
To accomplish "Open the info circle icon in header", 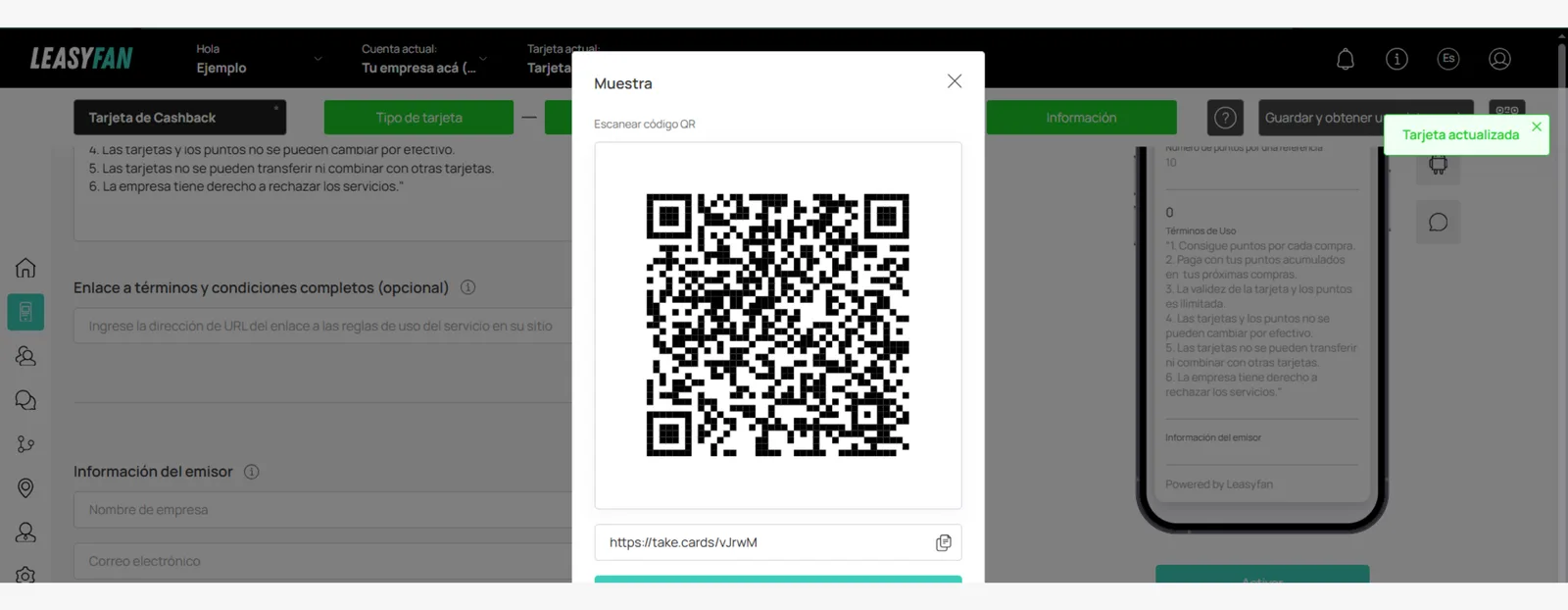I will click(1396, 59).
